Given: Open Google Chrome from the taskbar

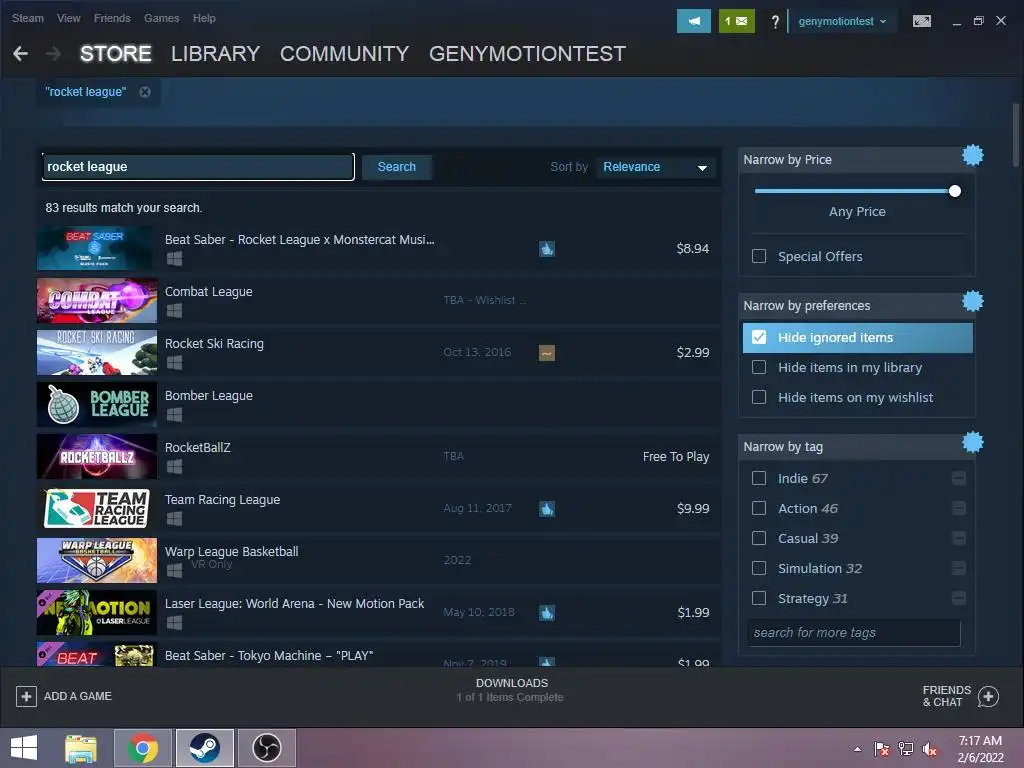Looking at the screenshot, I should tap(143, 748).
